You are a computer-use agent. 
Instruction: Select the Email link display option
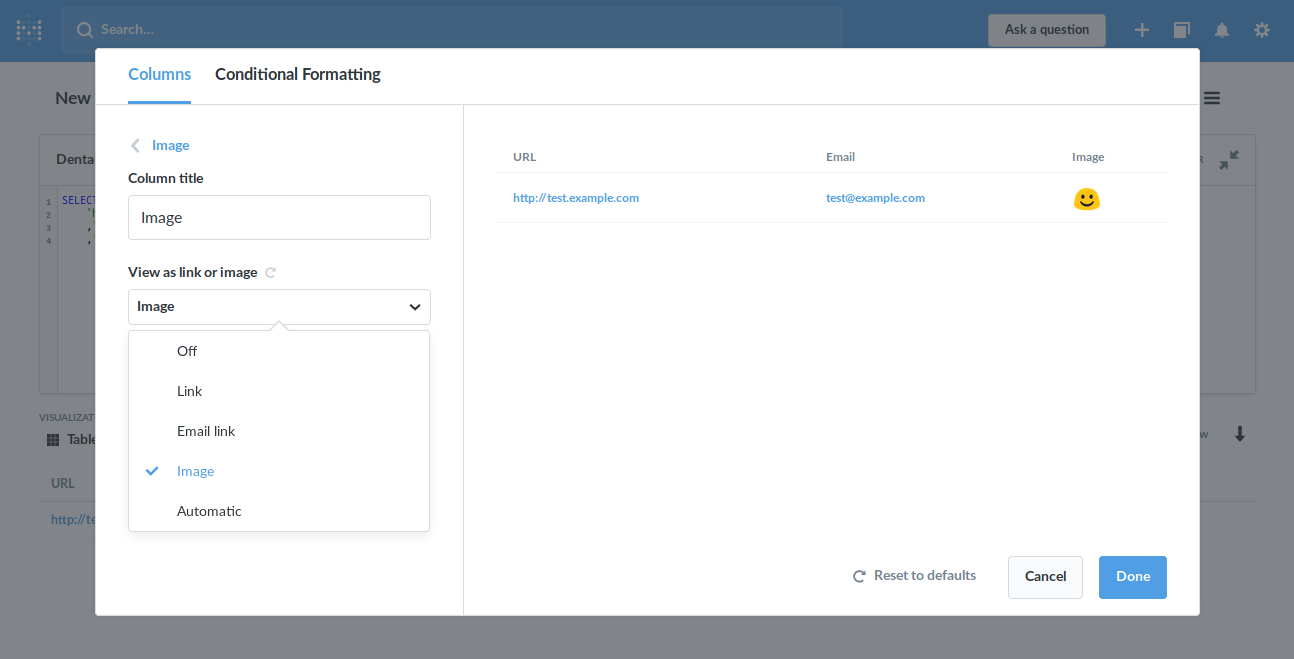[206, 431]
